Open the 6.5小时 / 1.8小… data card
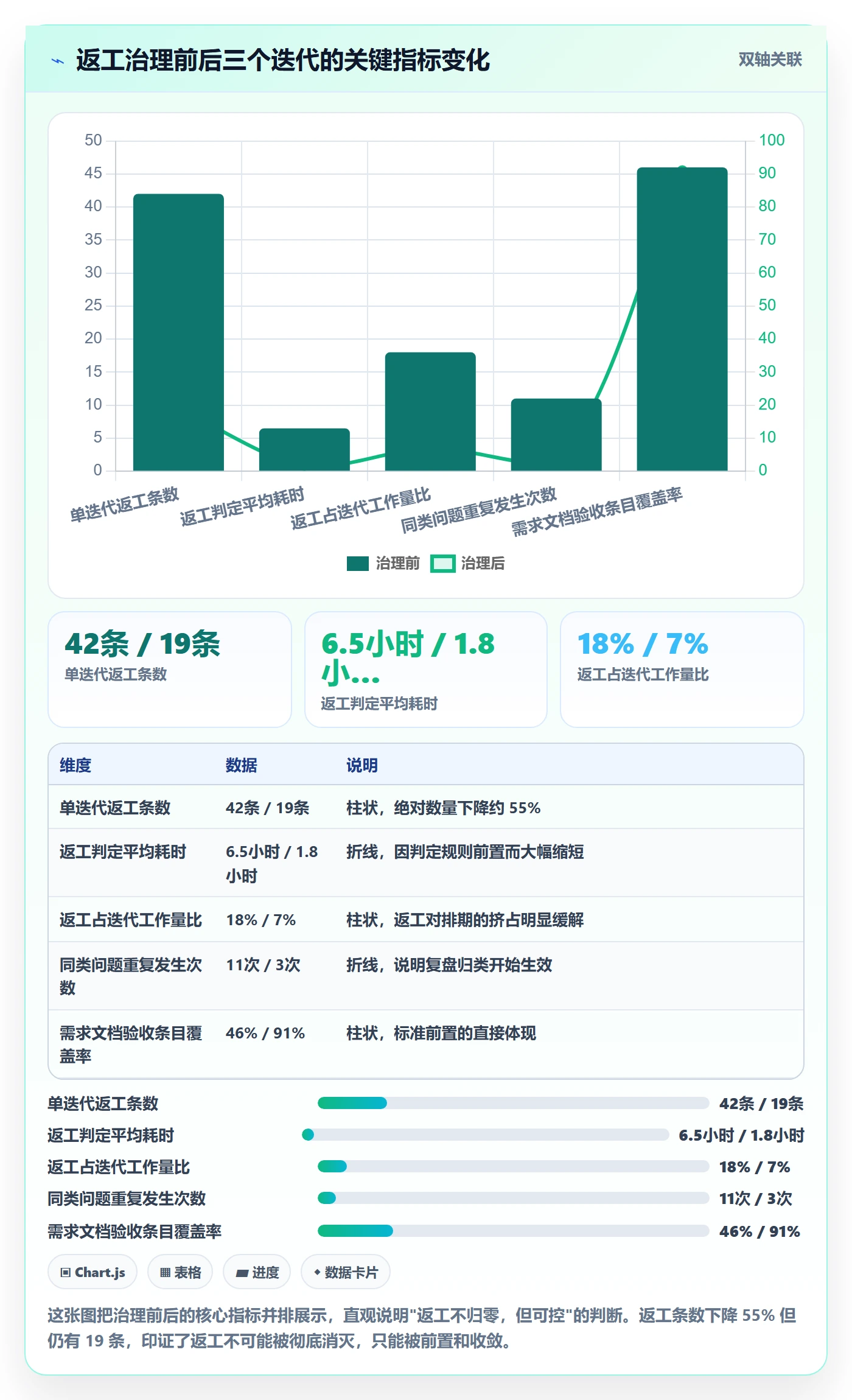This screenshot has height=1400, width=852. [426, 669]
